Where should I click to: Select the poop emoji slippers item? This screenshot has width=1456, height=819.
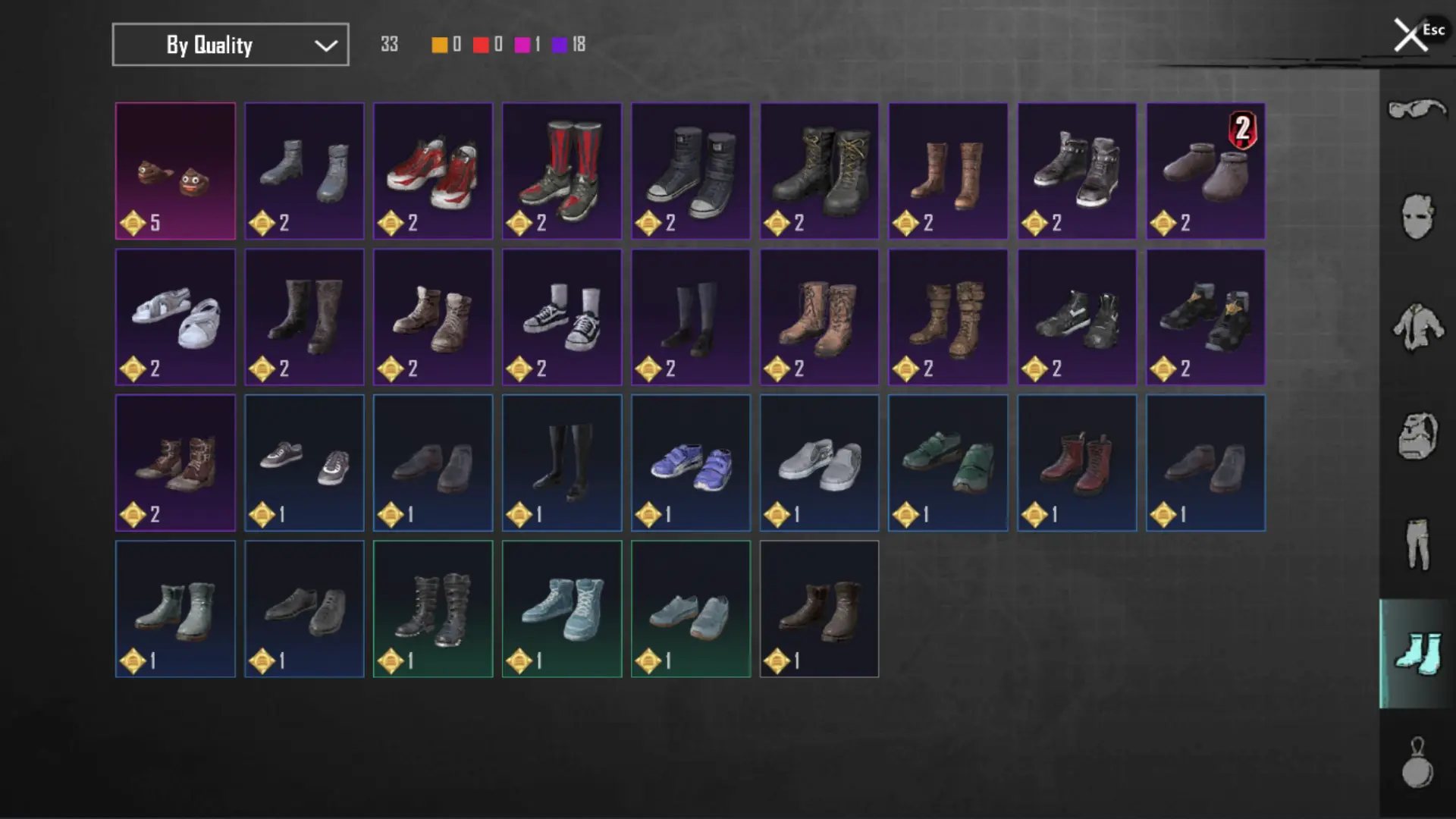pos(175,171)
